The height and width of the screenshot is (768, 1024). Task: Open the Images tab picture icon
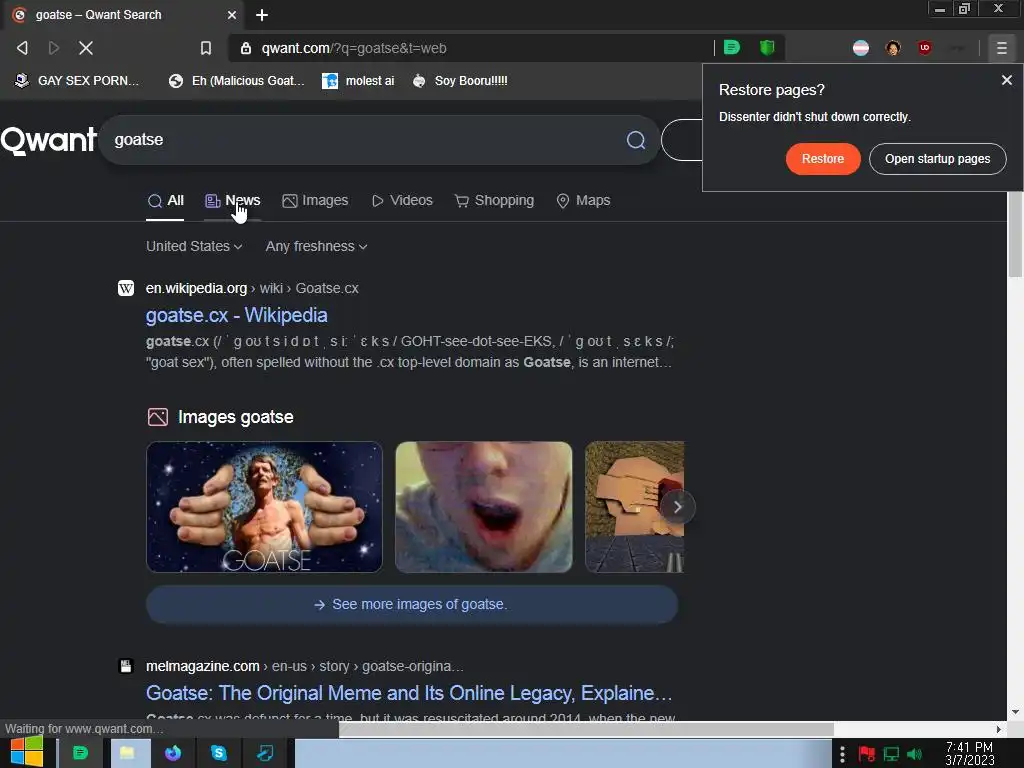290,201
